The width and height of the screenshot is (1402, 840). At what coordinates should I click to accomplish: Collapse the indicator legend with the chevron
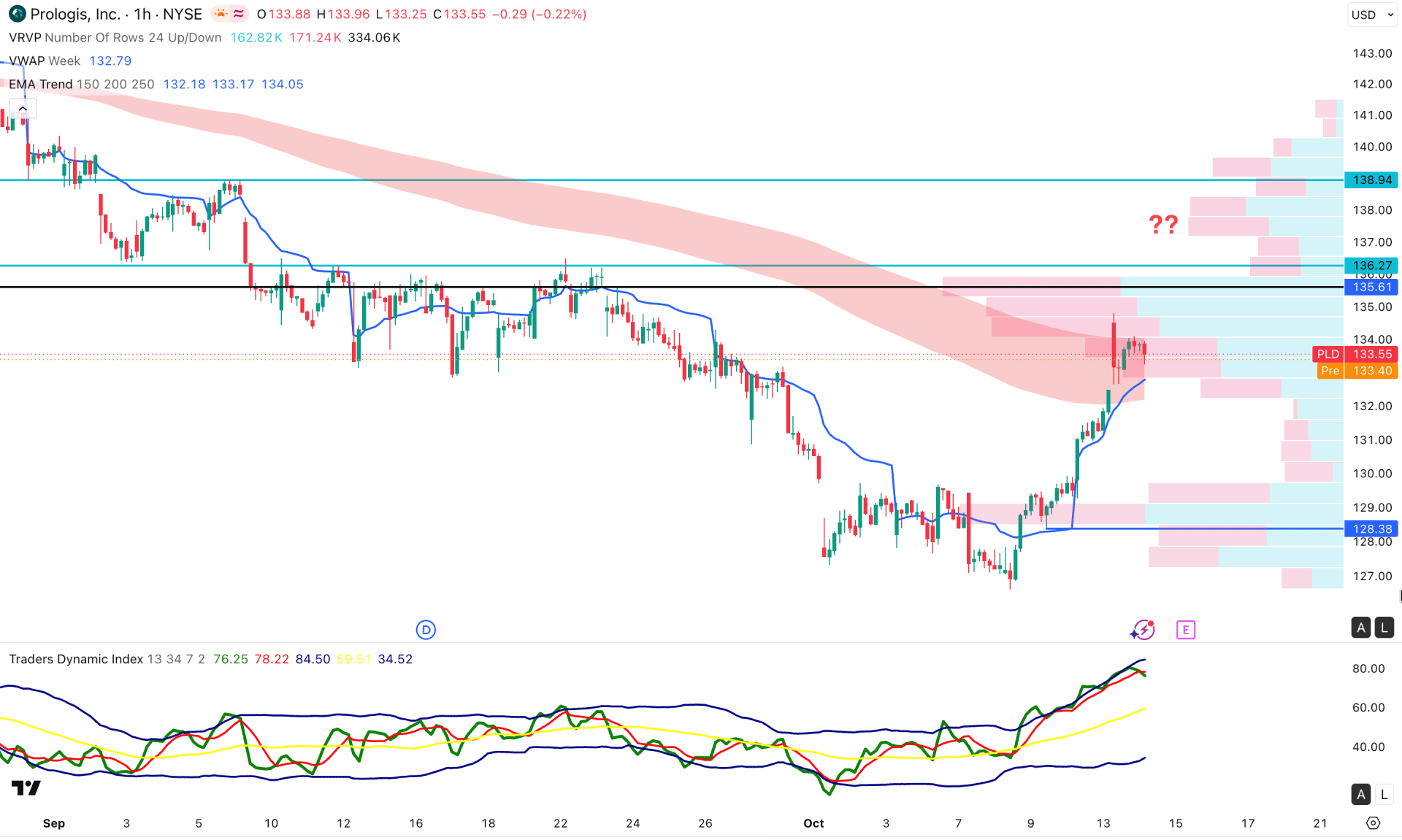[23, 109]
